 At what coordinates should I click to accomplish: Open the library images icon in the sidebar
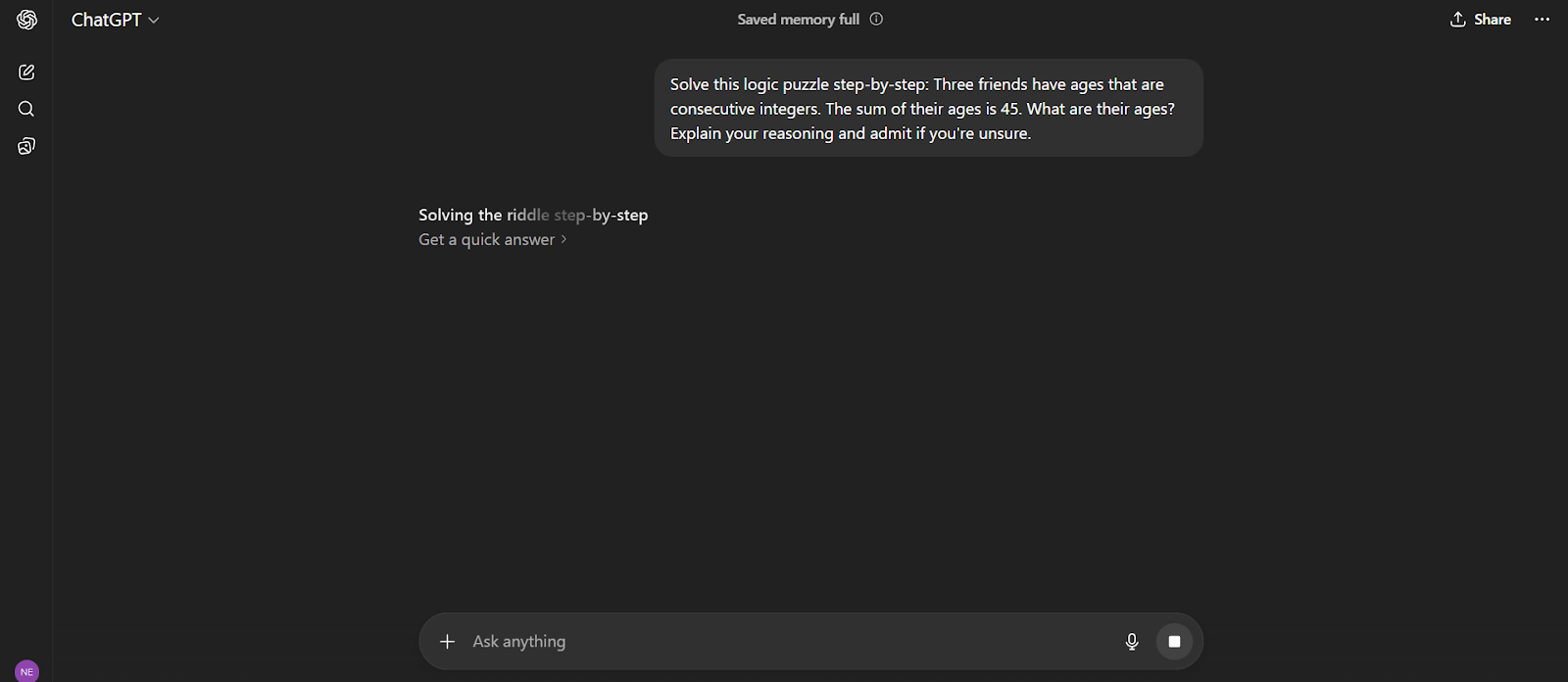pos(26,146)
